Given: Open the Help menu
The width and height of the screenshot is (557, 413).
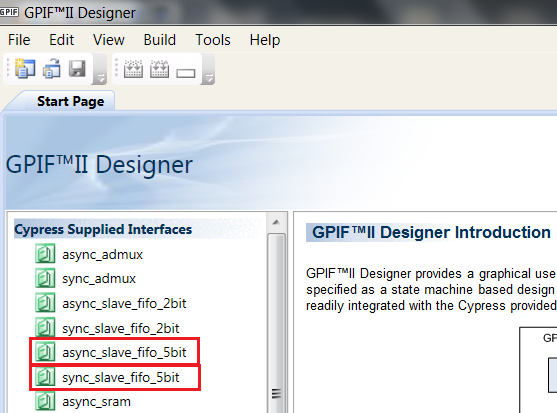Looking at the screenshot, I should 265,40.
